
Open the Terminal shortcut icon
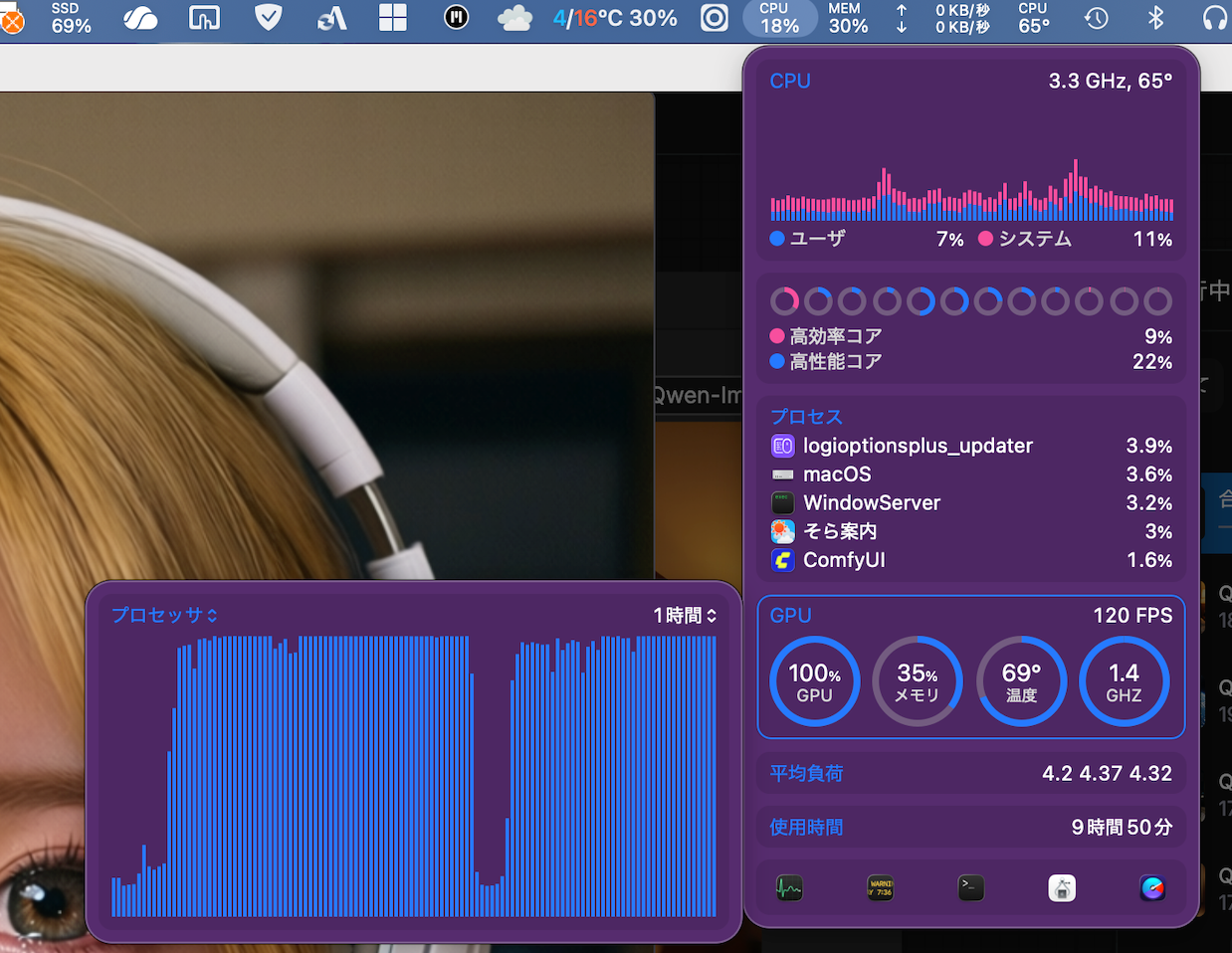(971, 887)
